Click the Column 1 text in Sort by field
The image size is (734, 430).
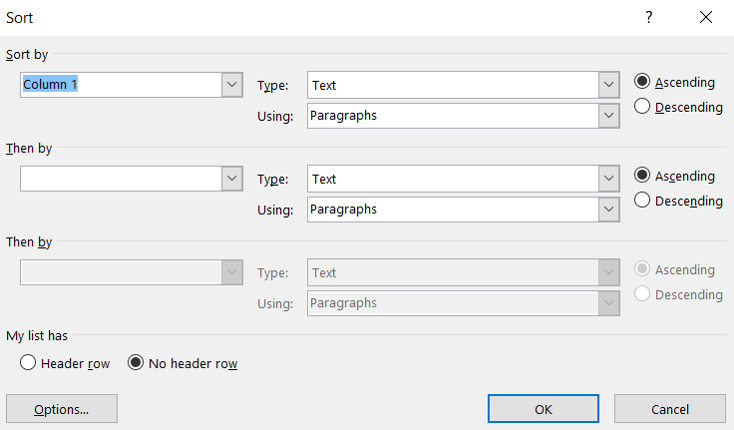(x=50, y=85)
